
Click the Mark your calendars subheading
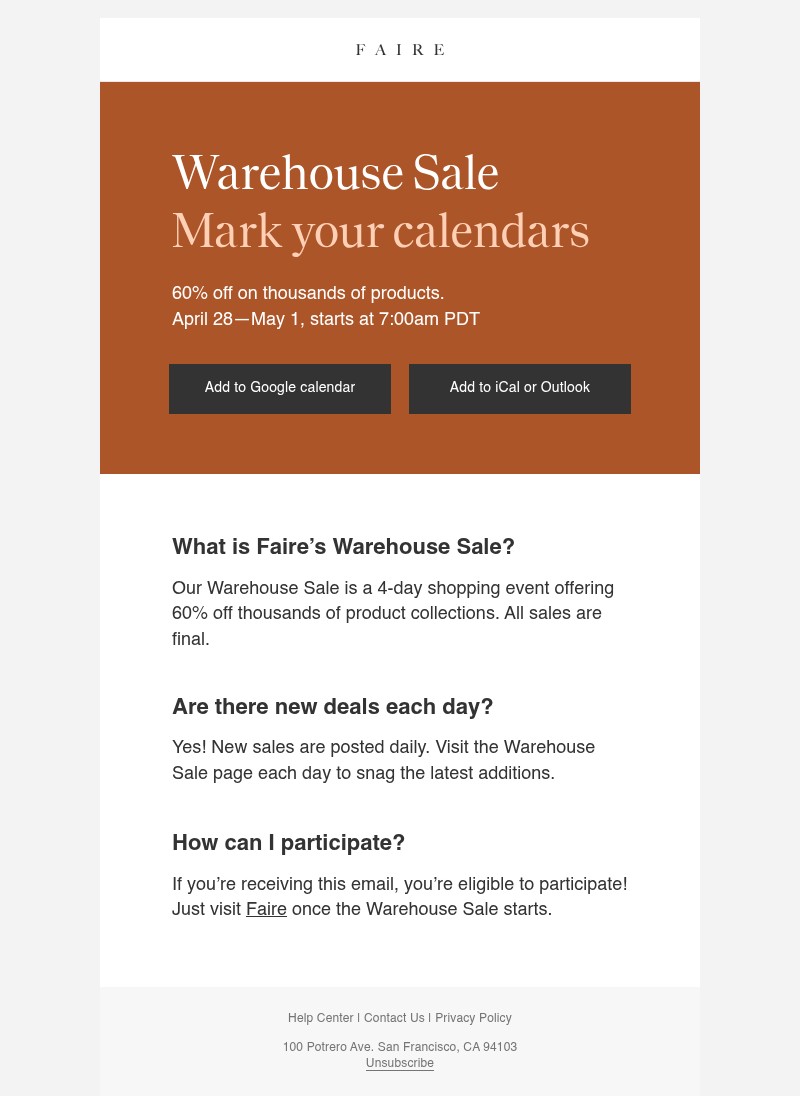tap(380, 231)
